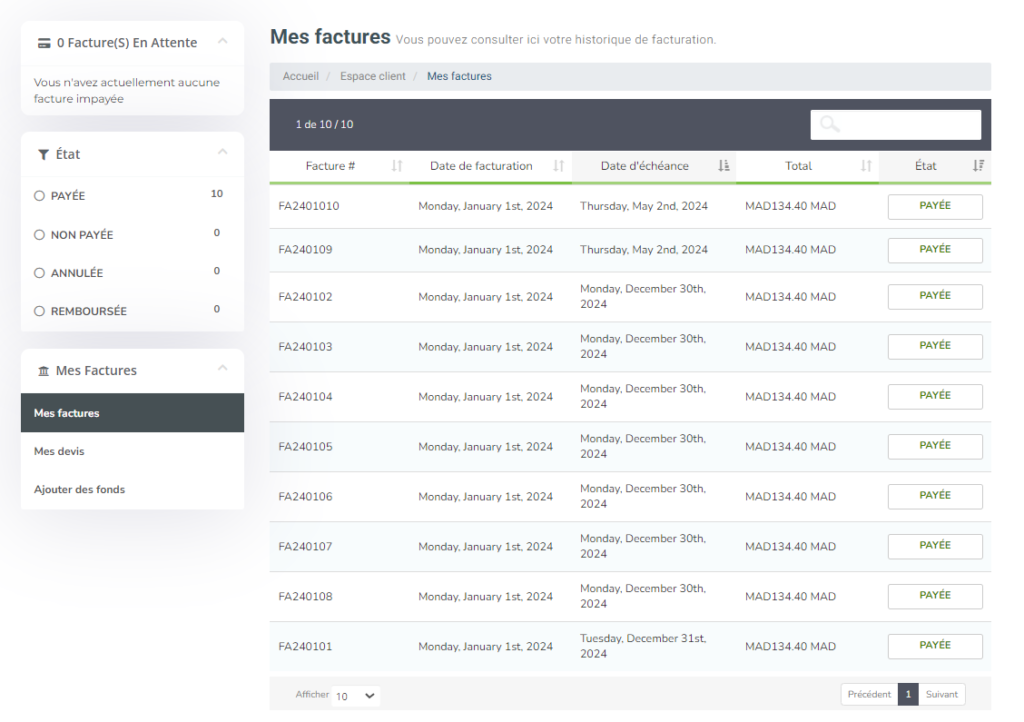Click PAYÉE button for invoice FA2401010
The image size is (1024, 722).
click(935, 206)
